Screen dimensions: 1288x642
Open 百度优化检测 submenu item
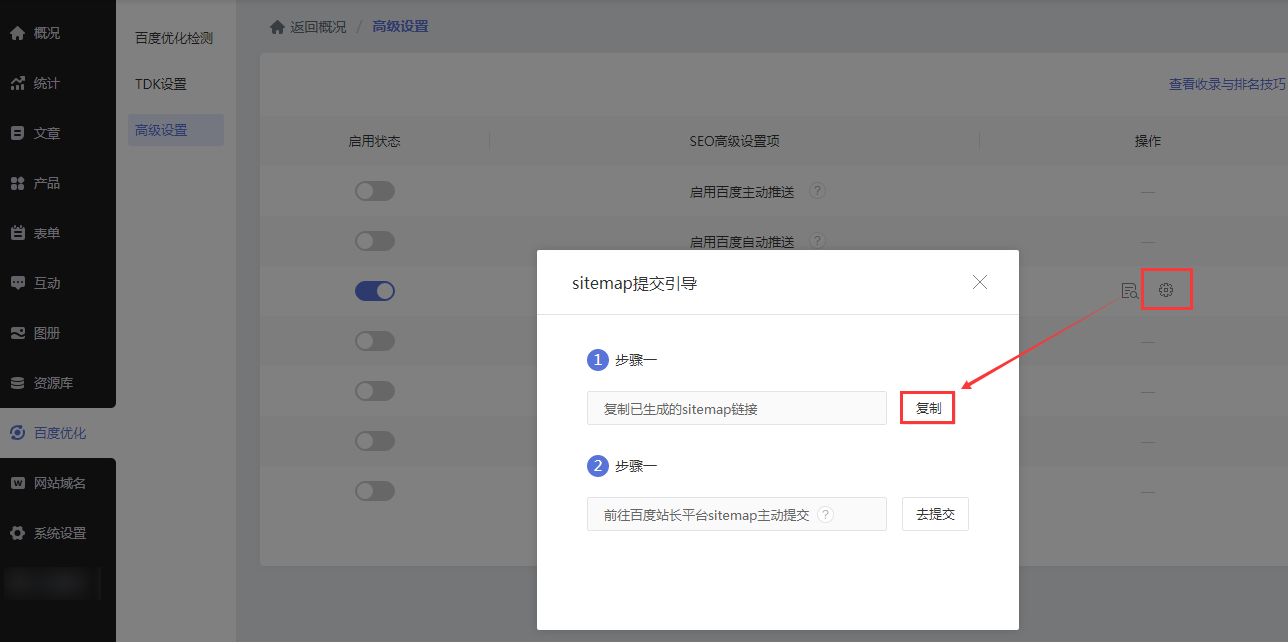[174, 38]
